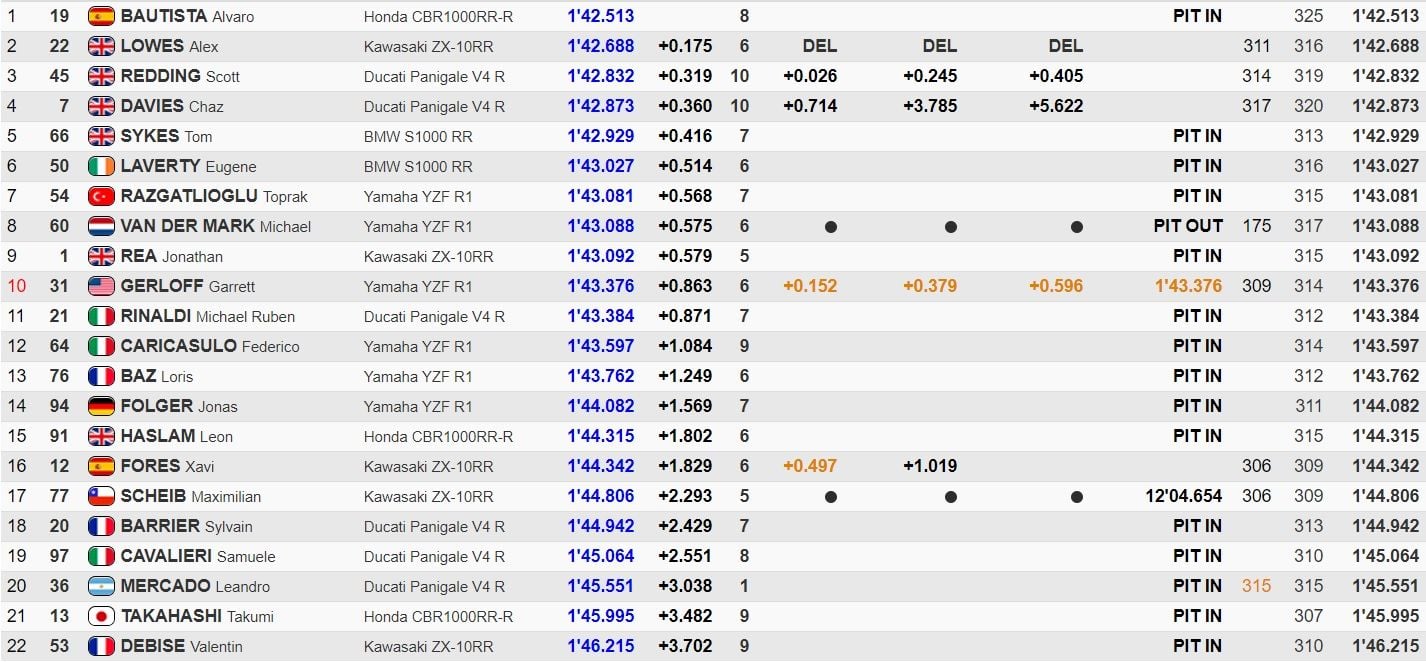The width and height of the screenshot is (1426, 662).
Task: Click rider name REDDING Scott
Action: click(x=180, y=76)
